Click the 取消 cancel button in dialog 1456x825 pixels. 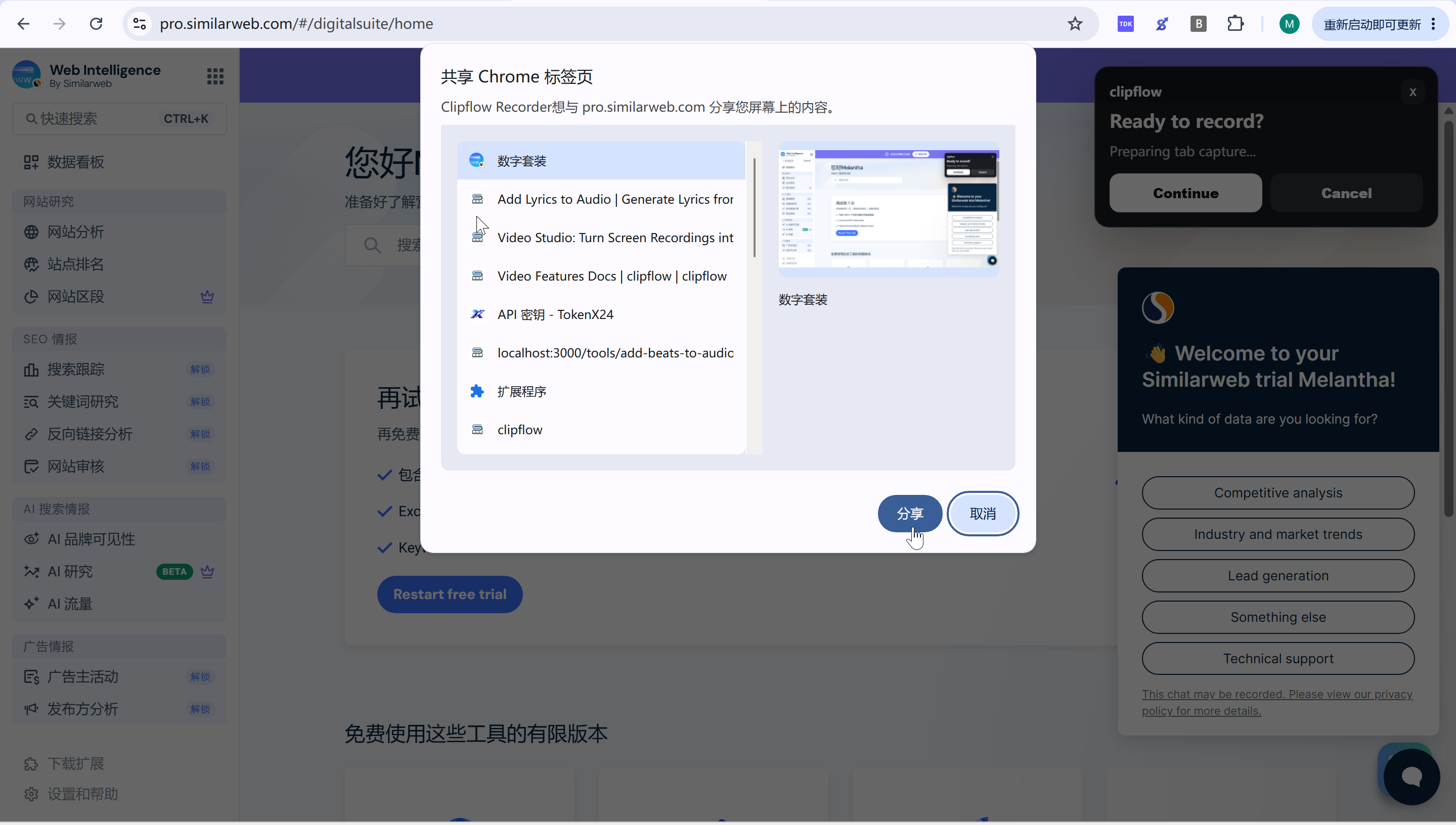tap(983, 514)
